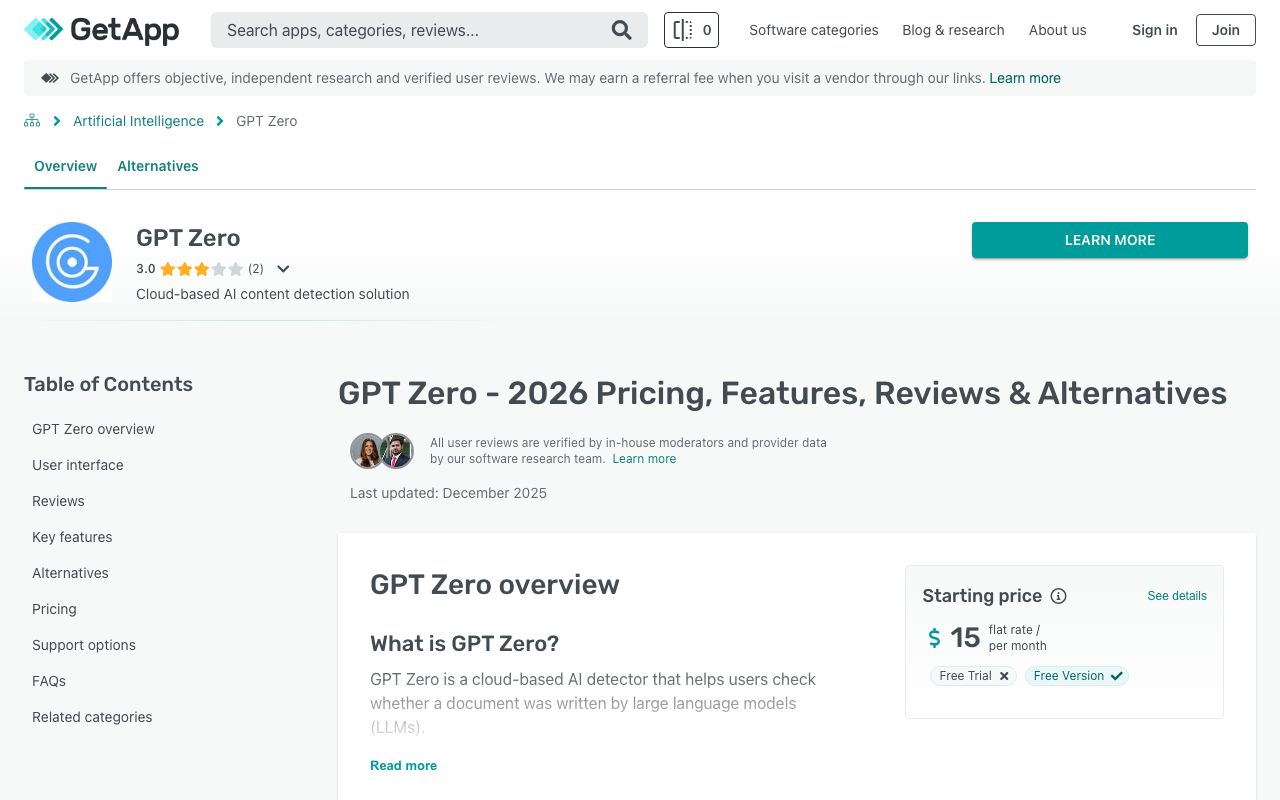
Task: Jump to Support options section
Action: point(84,645)
